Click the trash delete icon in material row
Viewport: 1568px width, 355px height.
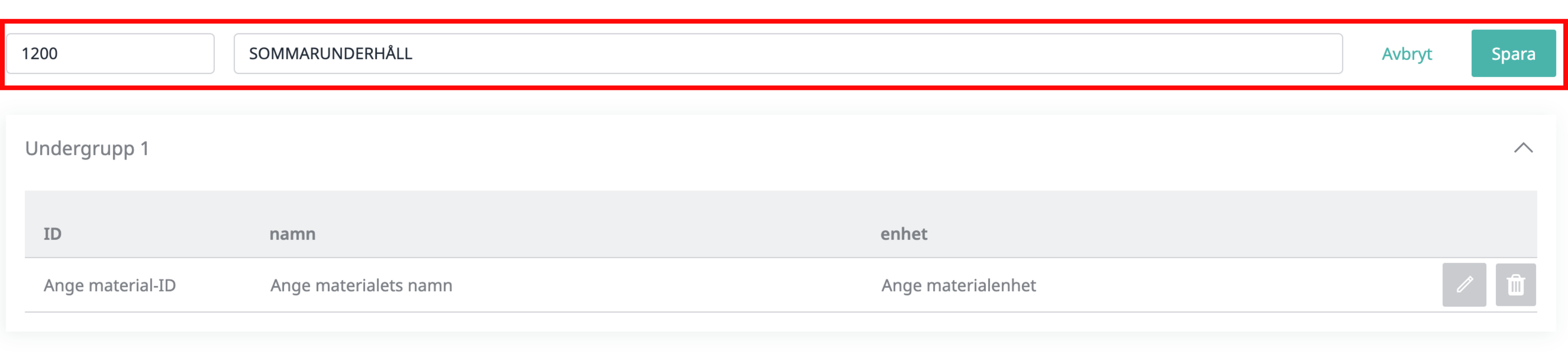pos(1515,284)
